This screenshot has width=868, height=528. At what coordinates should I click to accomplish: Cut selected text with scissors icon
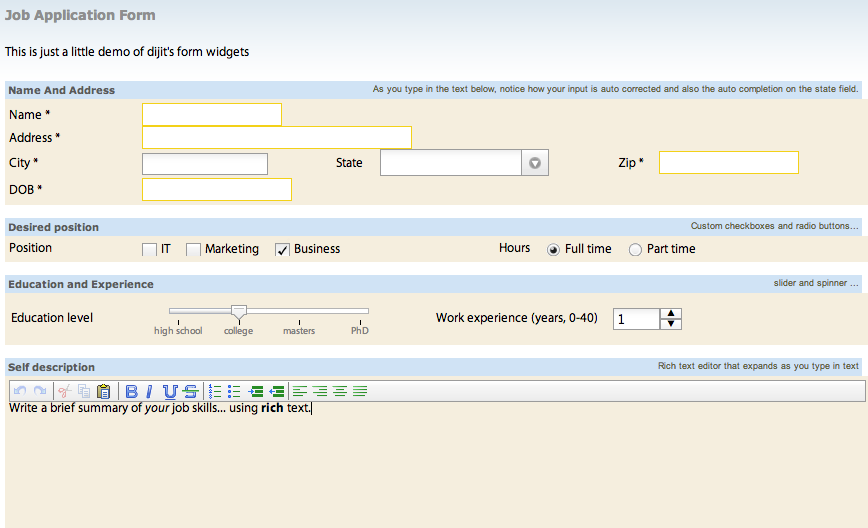point(64,391)
